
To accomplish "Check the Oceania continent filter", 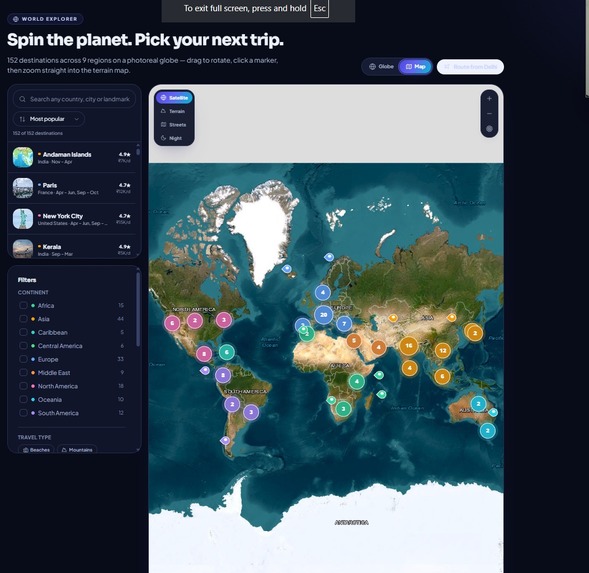I will tap(23, 399).
